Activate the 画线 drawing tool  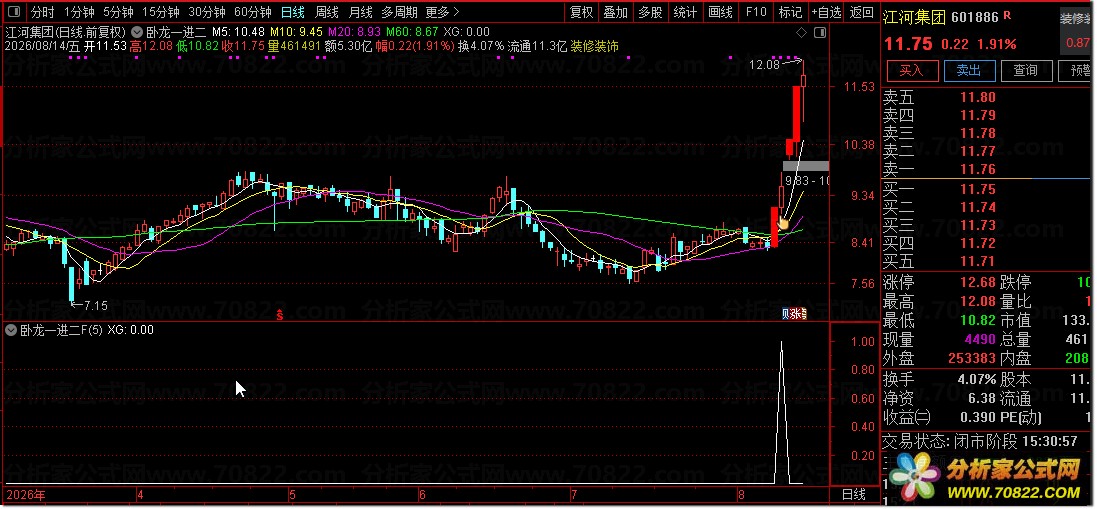coord(720,12)
